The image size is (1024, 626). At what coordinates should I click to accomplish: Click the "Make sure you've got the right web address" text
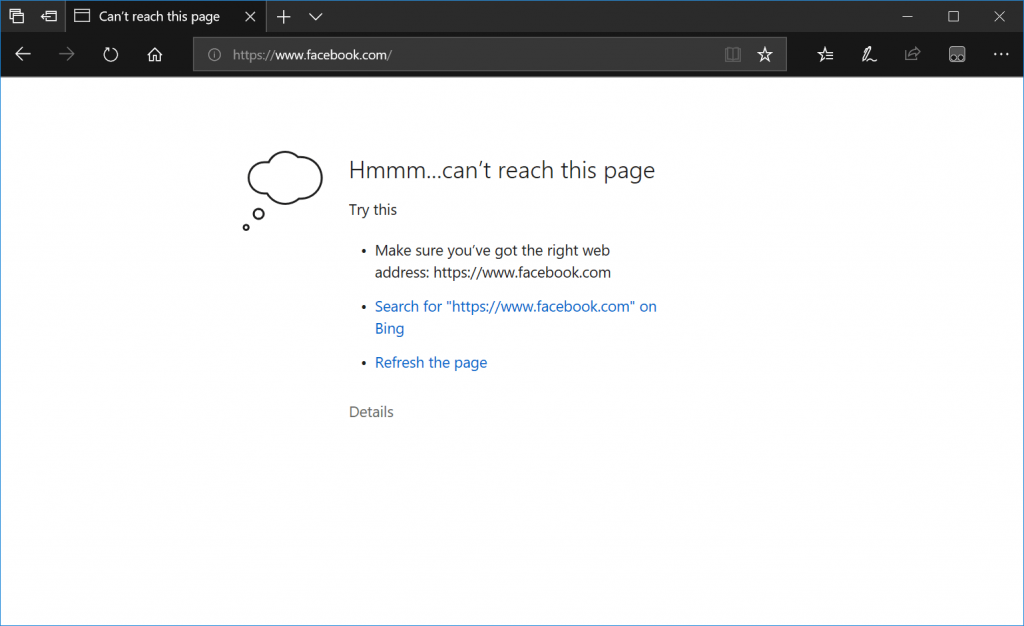(x=493, y=261)
